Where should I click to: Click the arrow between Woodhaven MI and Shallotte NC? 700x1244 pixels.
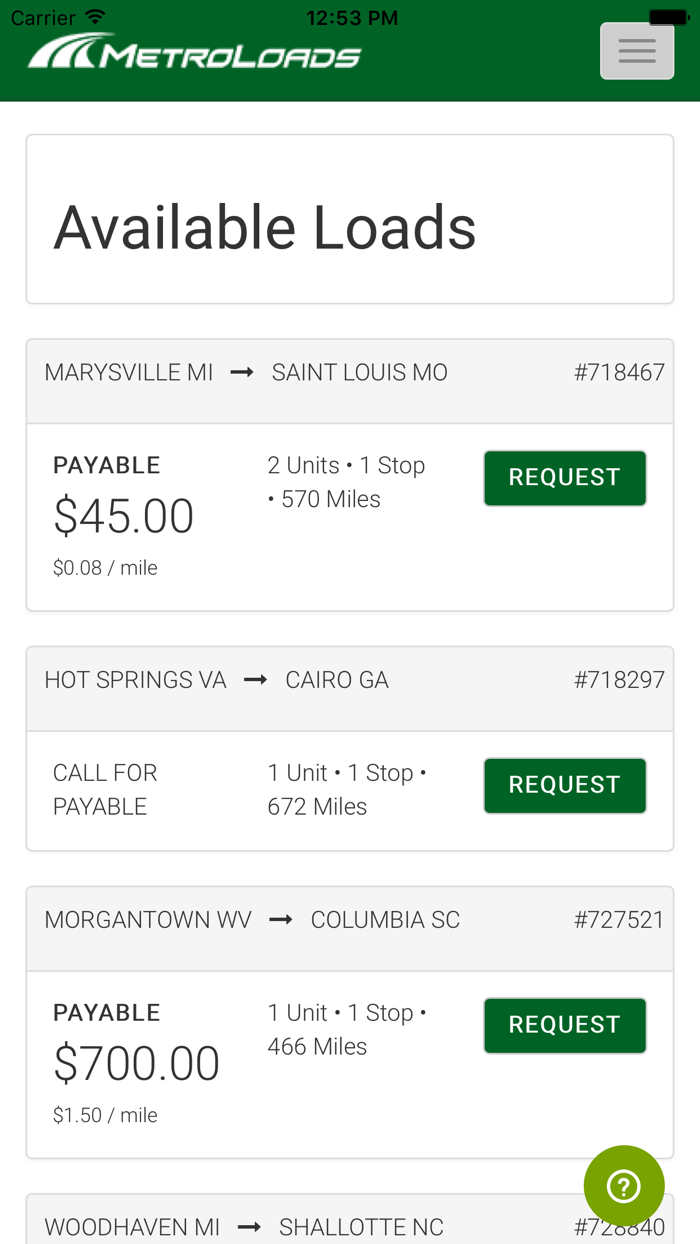pos(249,1226)
